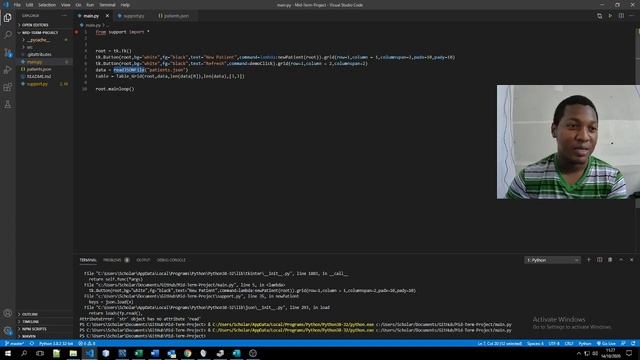The width and height of the screenshot is (640, 360).
Task: Open the Run and Debug view
Action: pos(8,70)
